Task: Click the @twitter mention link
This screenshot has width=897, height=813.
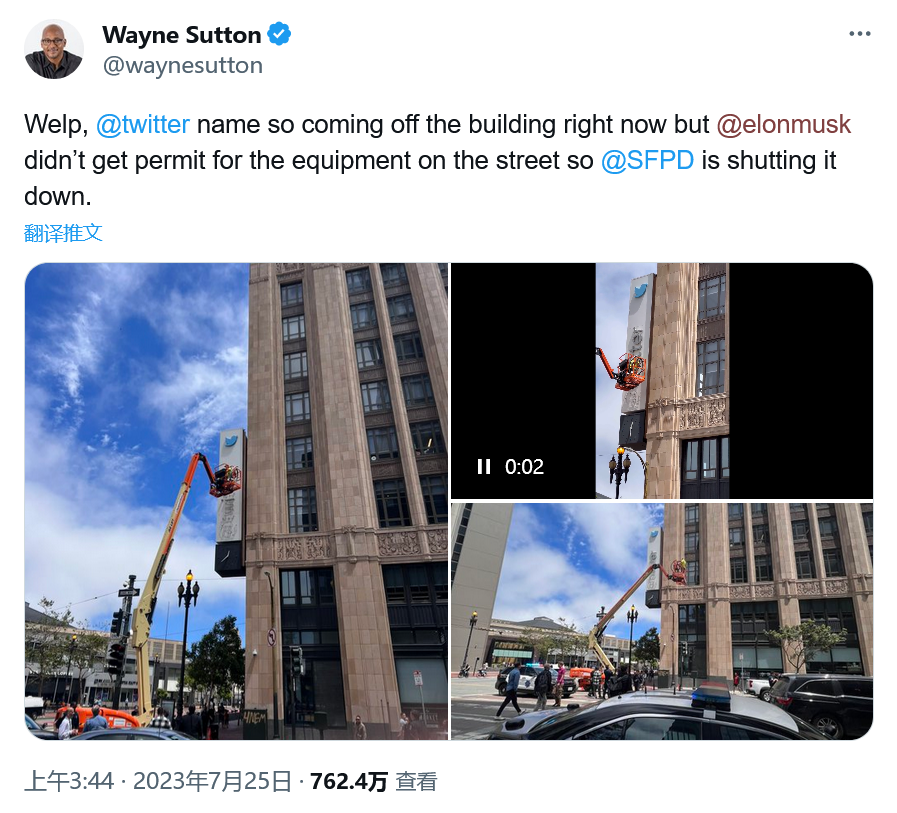Action: 142,124
